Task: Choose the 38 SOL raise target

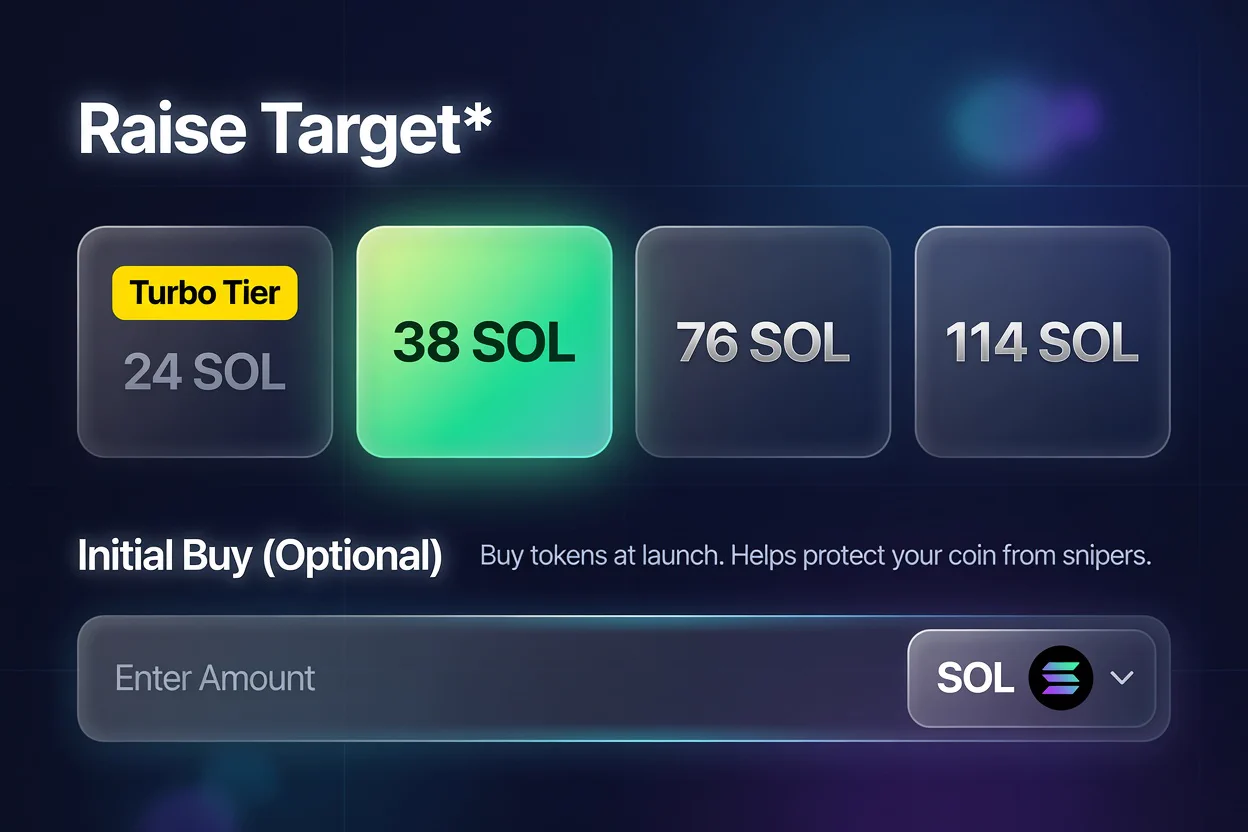Action: click(484, 342)
